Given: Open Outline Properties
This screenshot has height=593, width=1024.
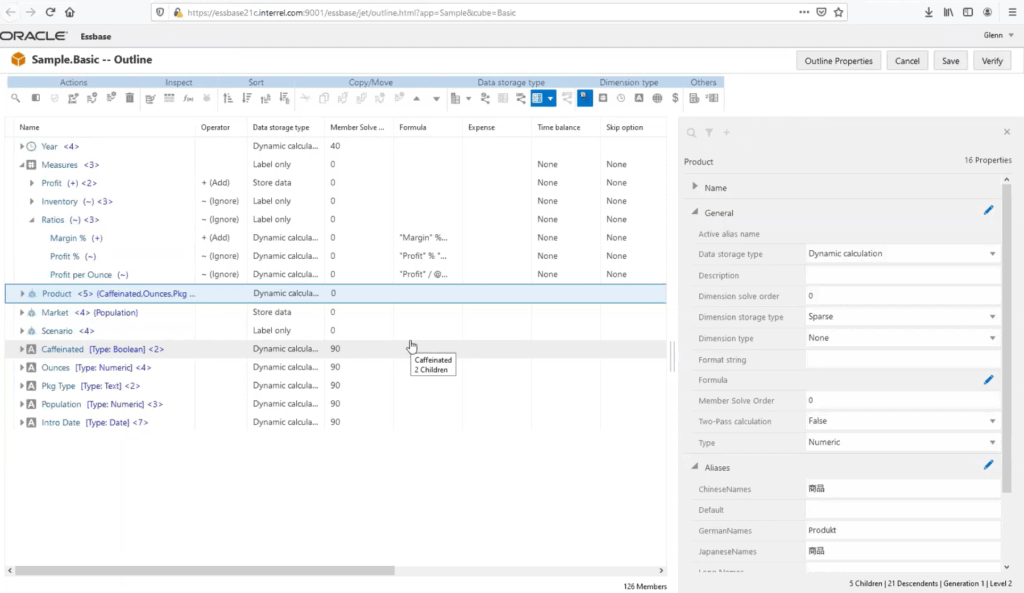Looking at the screenshot, I should tap(839, 61).
